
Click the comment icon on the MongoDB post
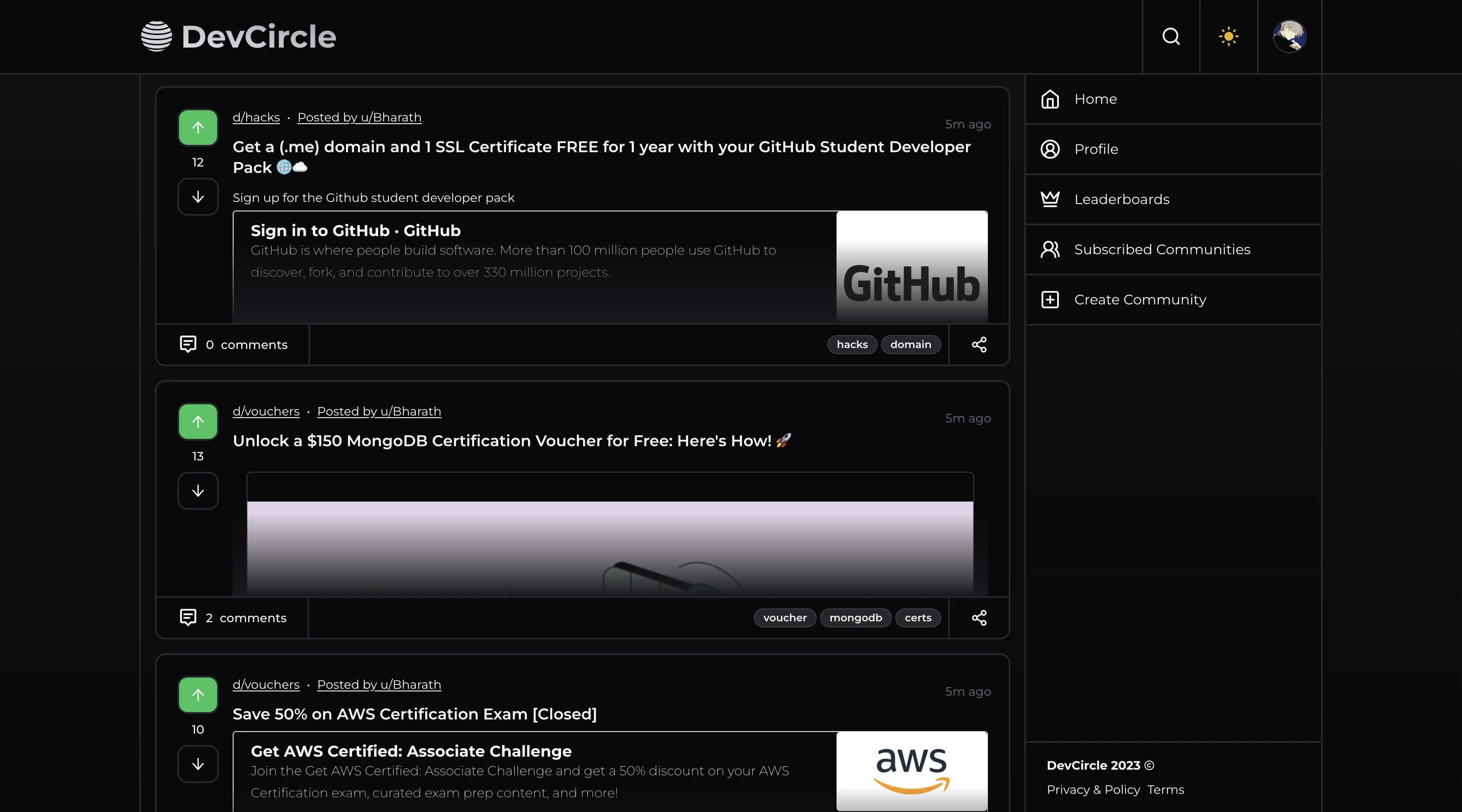click(x=188, y=617)
